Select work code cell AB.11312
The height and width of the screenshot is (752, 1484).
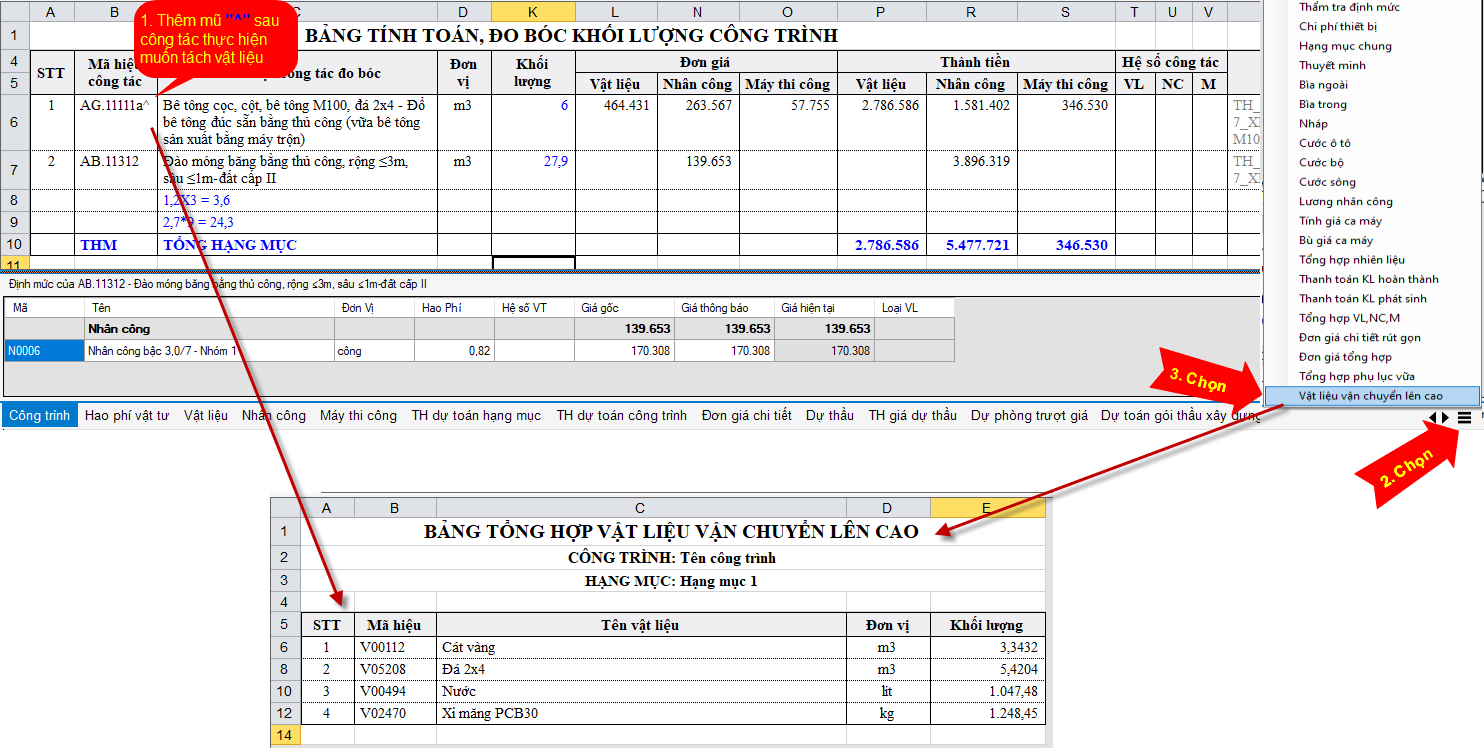click(x=110, y=161)
